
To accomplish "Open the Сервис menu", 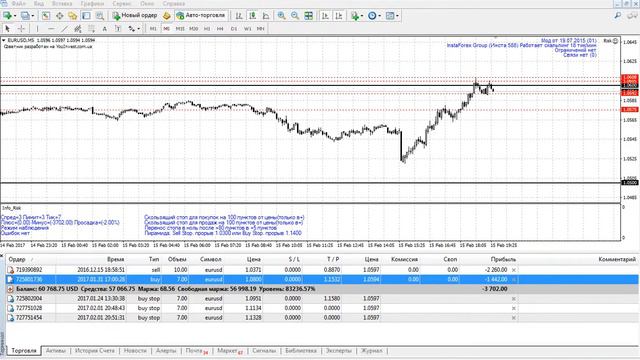I will (x=122, y=3).
